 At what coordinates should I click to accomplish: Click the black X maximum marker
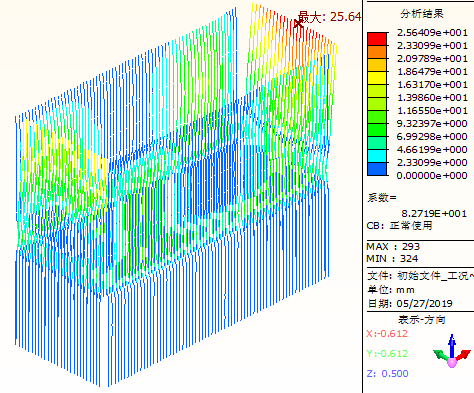pos(298,23)
